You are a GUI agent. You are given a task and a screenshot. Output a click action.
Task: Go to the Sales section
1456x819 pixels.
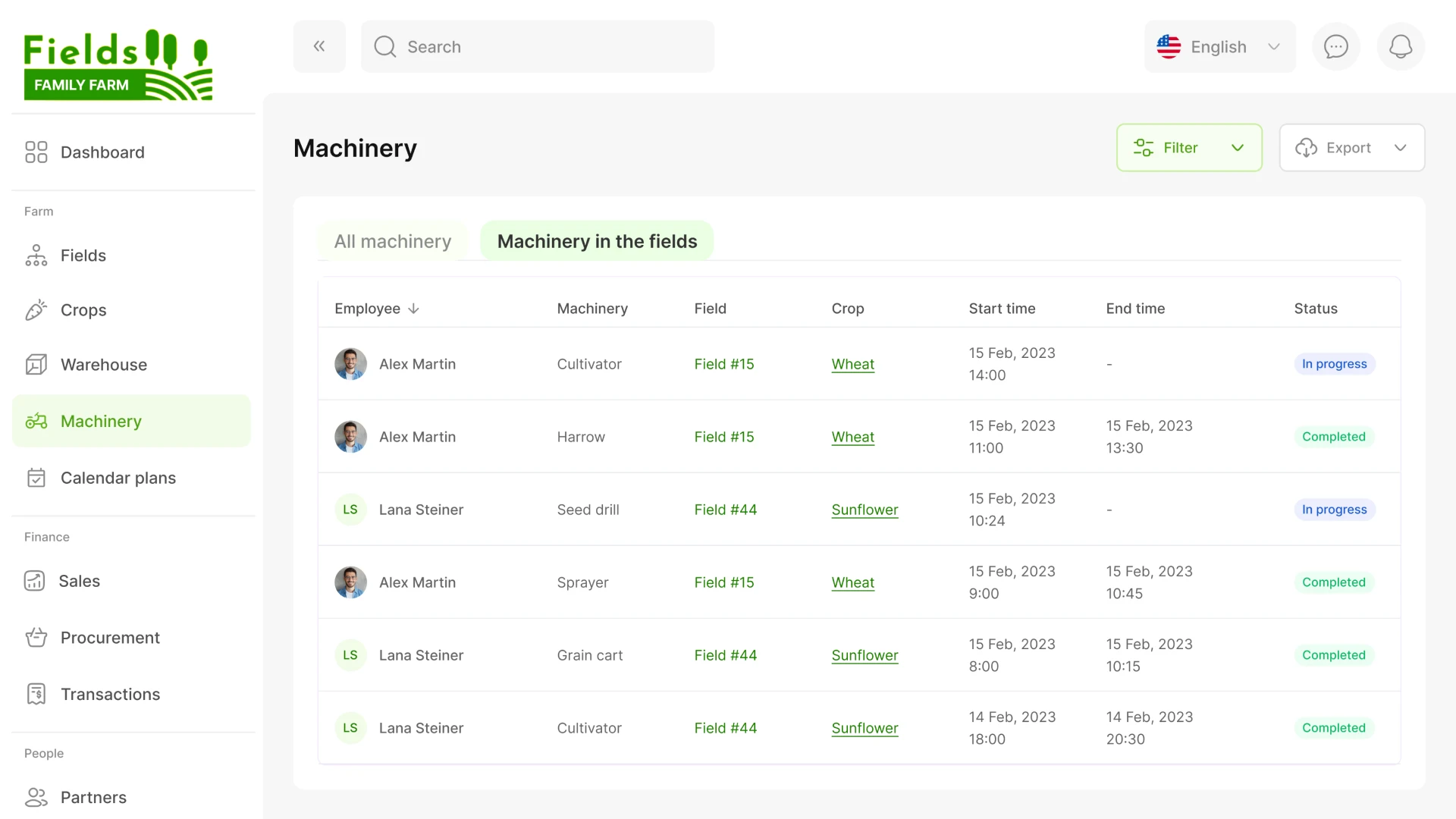[79, 581]
